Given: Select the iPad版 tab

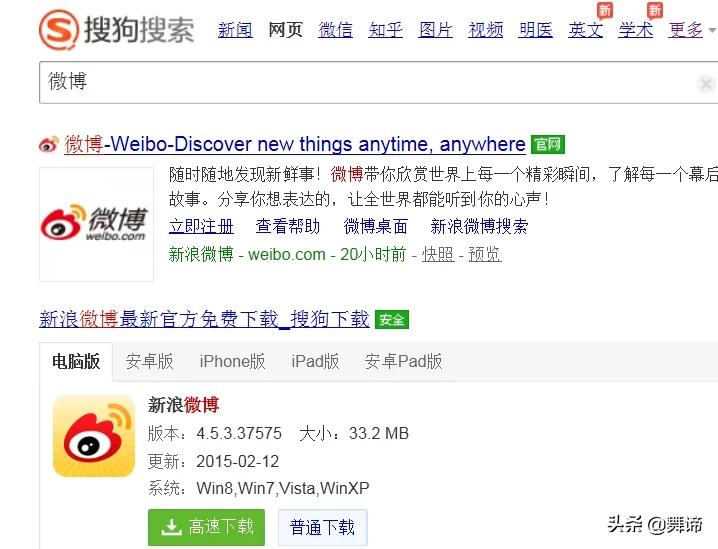Looking at the screenshot, I should (315, 361).
